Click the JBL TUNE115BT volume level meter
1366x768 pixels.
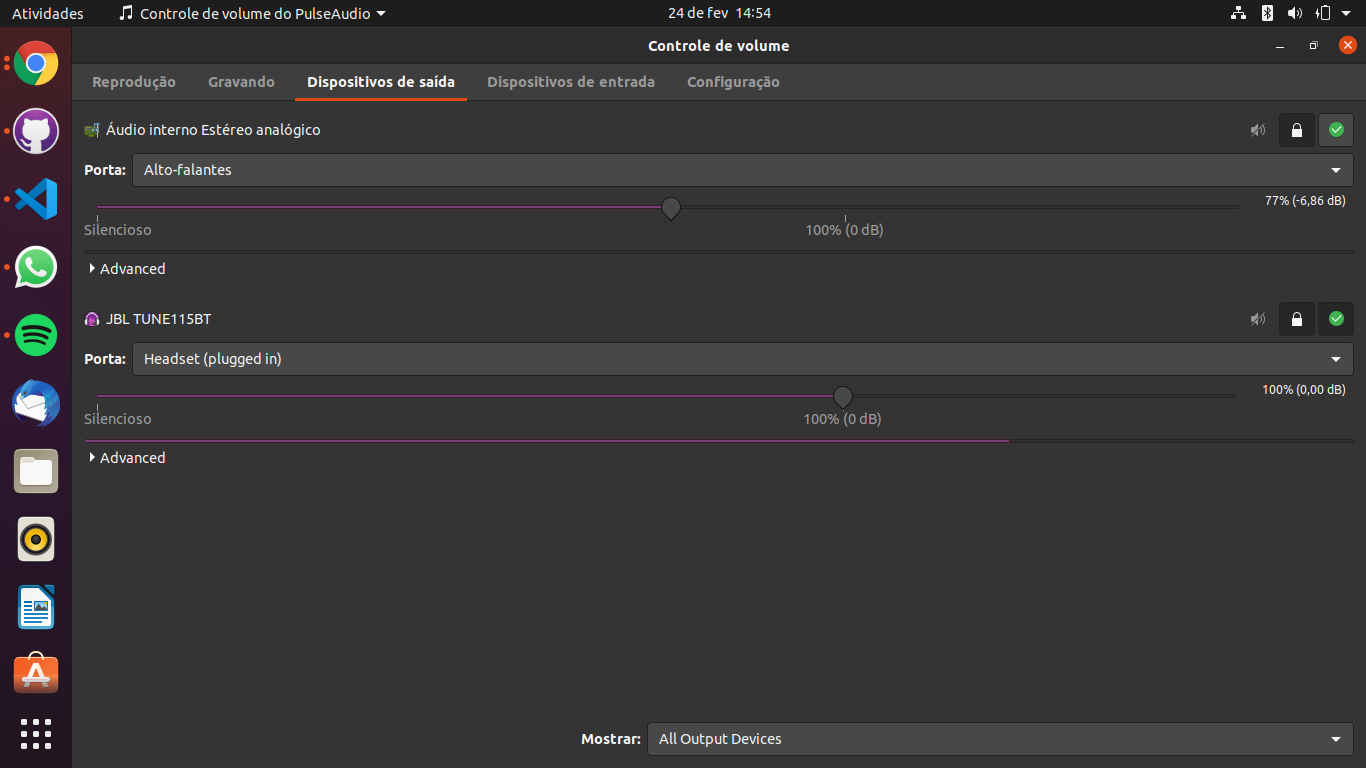(719, 440)
